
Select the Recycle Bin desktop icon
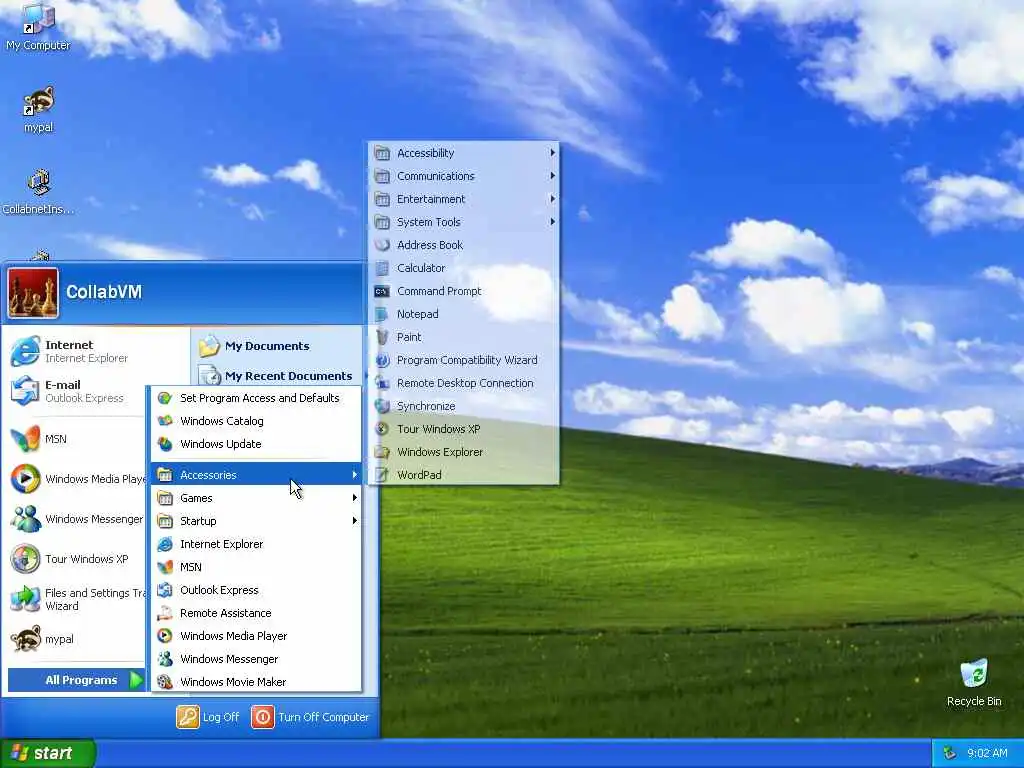point(974,682)
